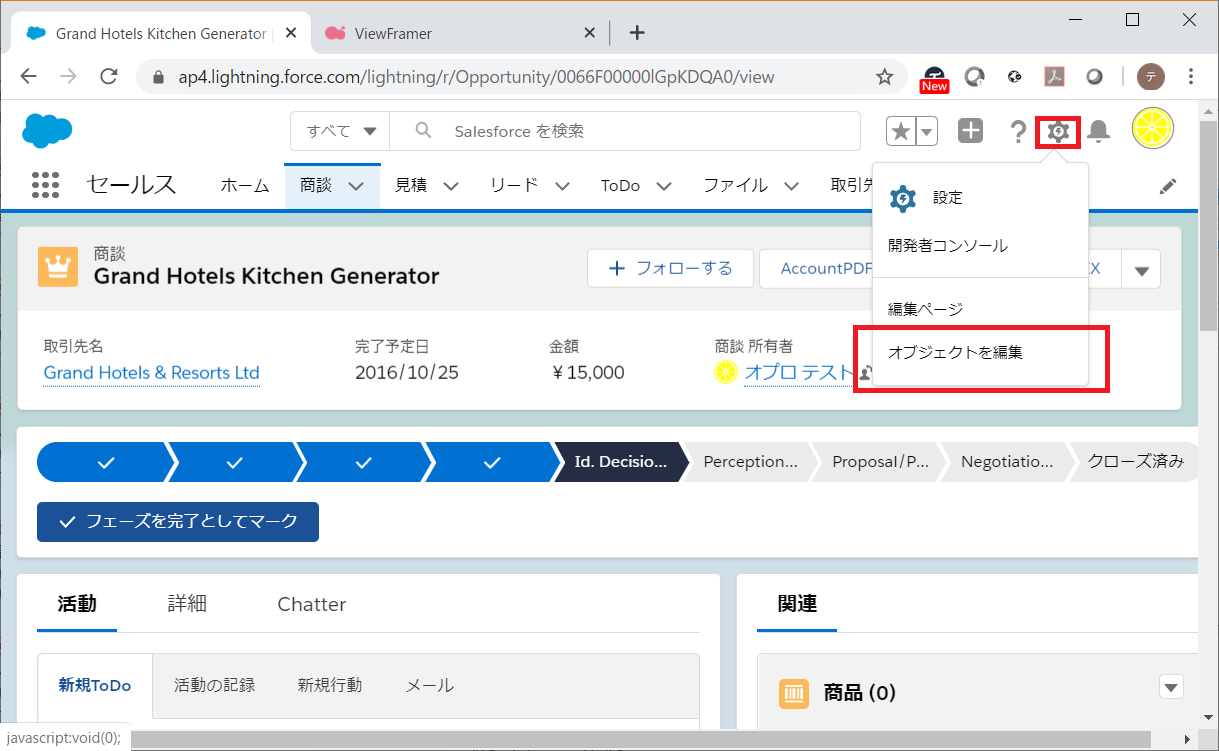Open the help question mark icon
This screenshot has width=1219, height=751.
(1018, 131)
